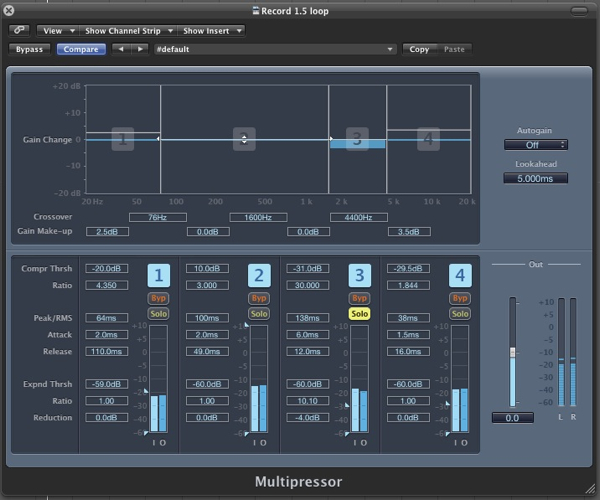
Task: Select the next preset arrow
Action: pos(140,49)
